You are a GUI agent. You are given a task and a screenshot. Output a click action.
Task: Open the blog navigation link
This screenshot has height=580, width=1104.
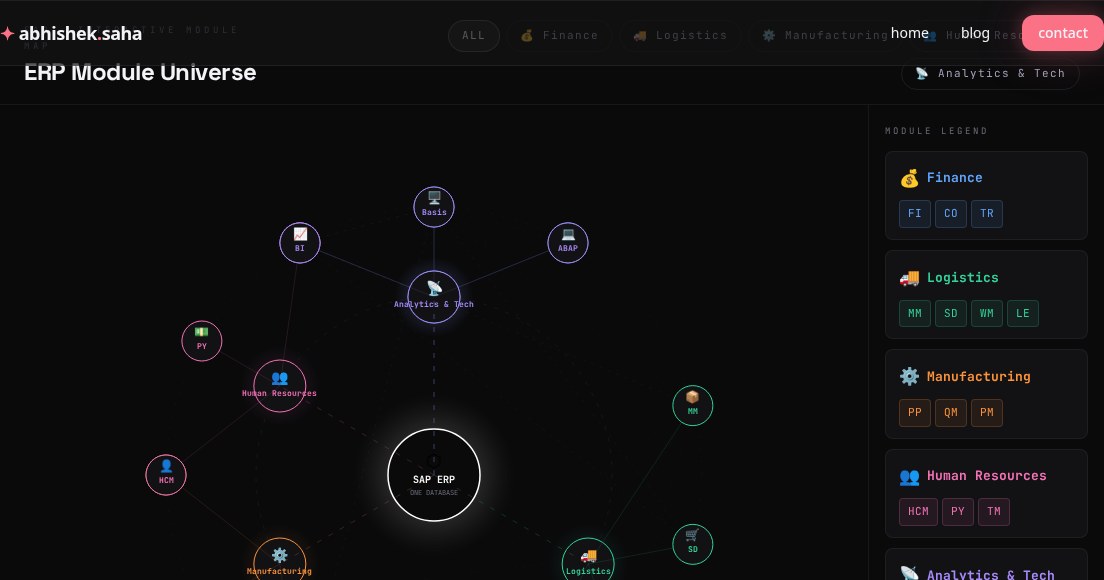pyautogui.click(x=975, y=33)
